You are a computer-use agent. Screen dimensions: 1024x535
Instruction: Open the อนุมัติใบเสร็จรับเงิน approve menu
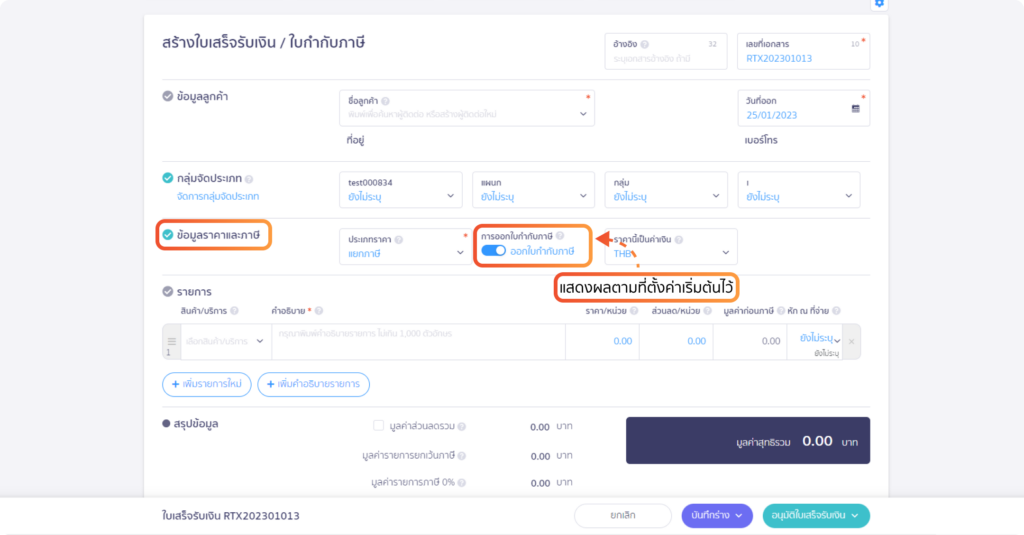point(816,516)
